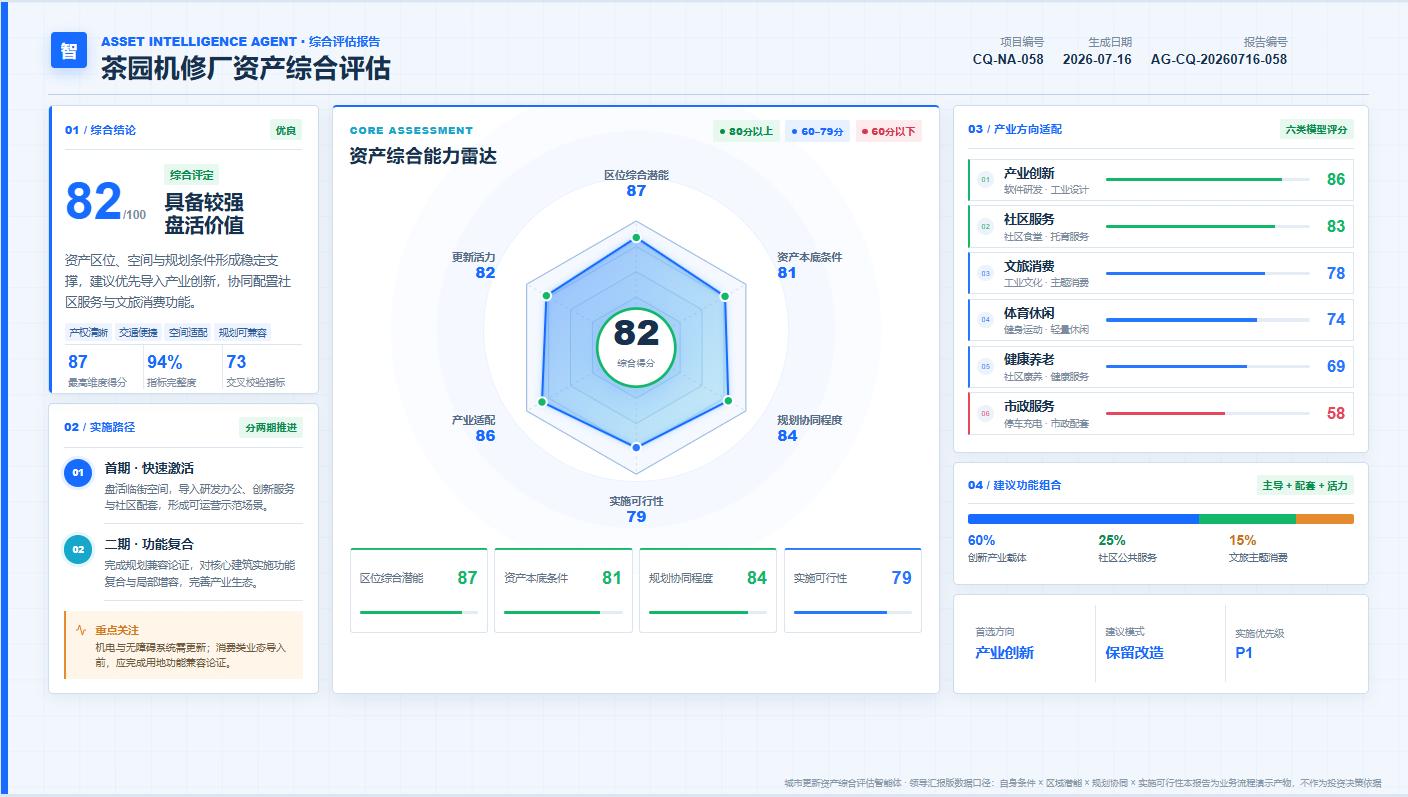Click the orange 15% segment of the mix bar
Image resolution: width=1408 pixels, height=797 pixels.
(x=1325, y=519)
